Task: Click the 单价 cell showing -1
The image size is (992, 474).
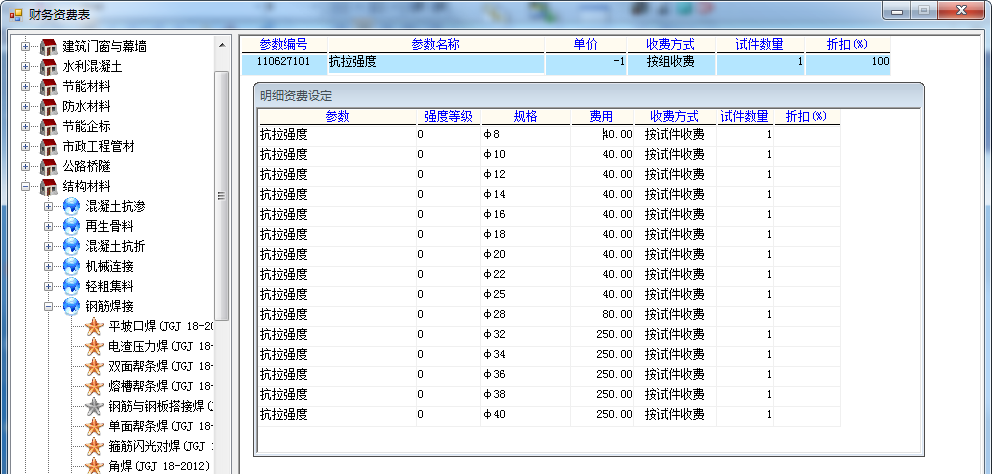Action: (x=586, y=62)
